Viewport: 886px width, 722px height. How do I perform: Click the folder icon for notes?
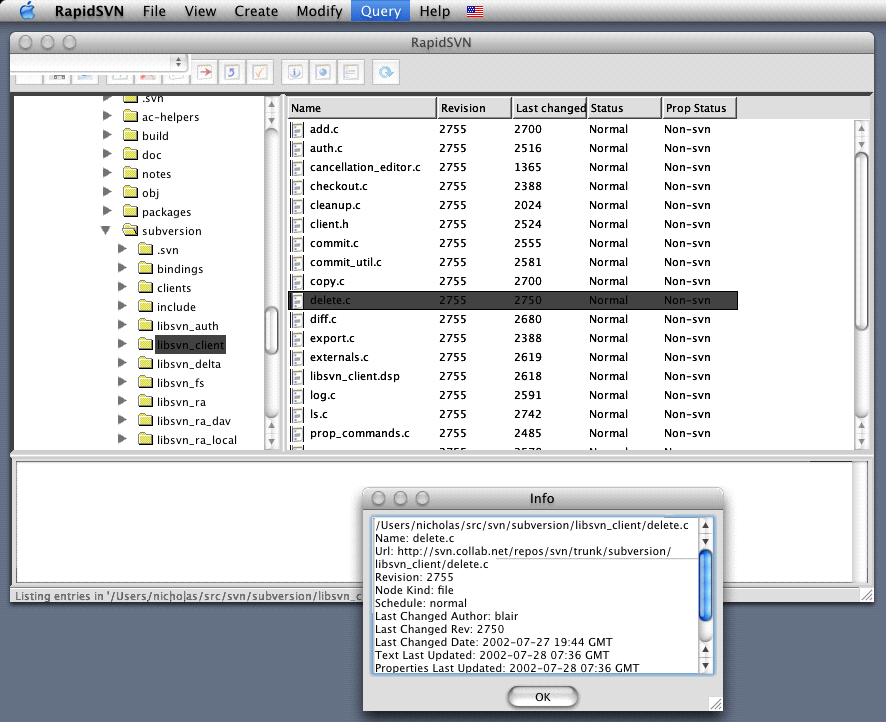click(131, 173)
